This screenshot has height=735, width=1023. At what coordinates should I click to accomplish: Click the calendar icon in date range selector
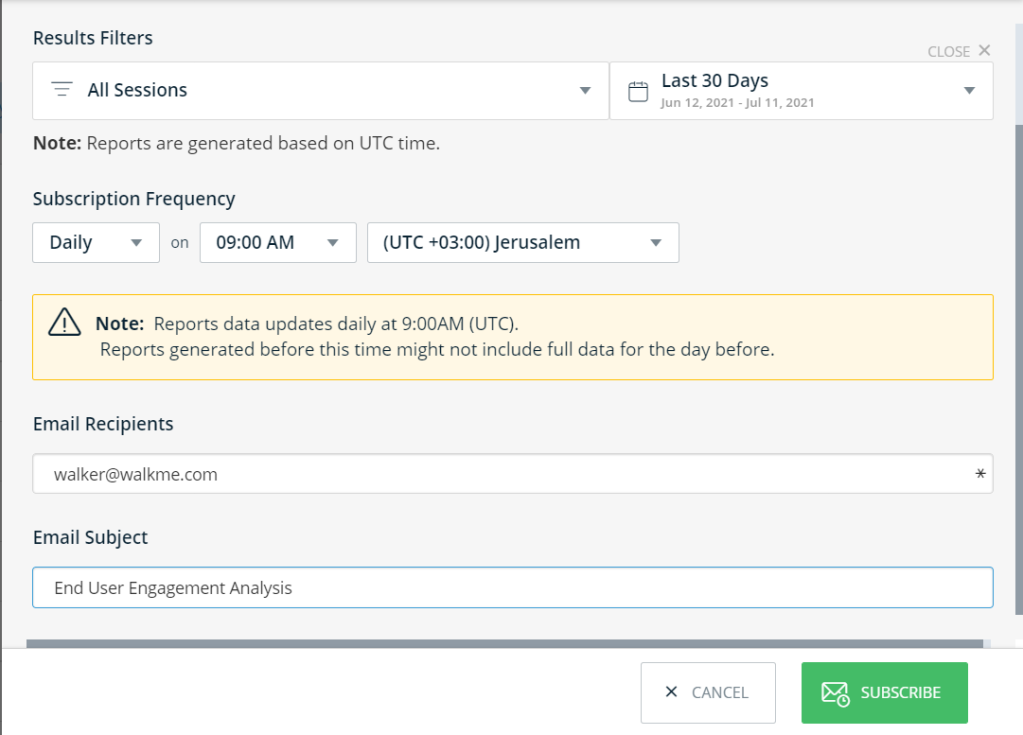(x=637, y=92)
